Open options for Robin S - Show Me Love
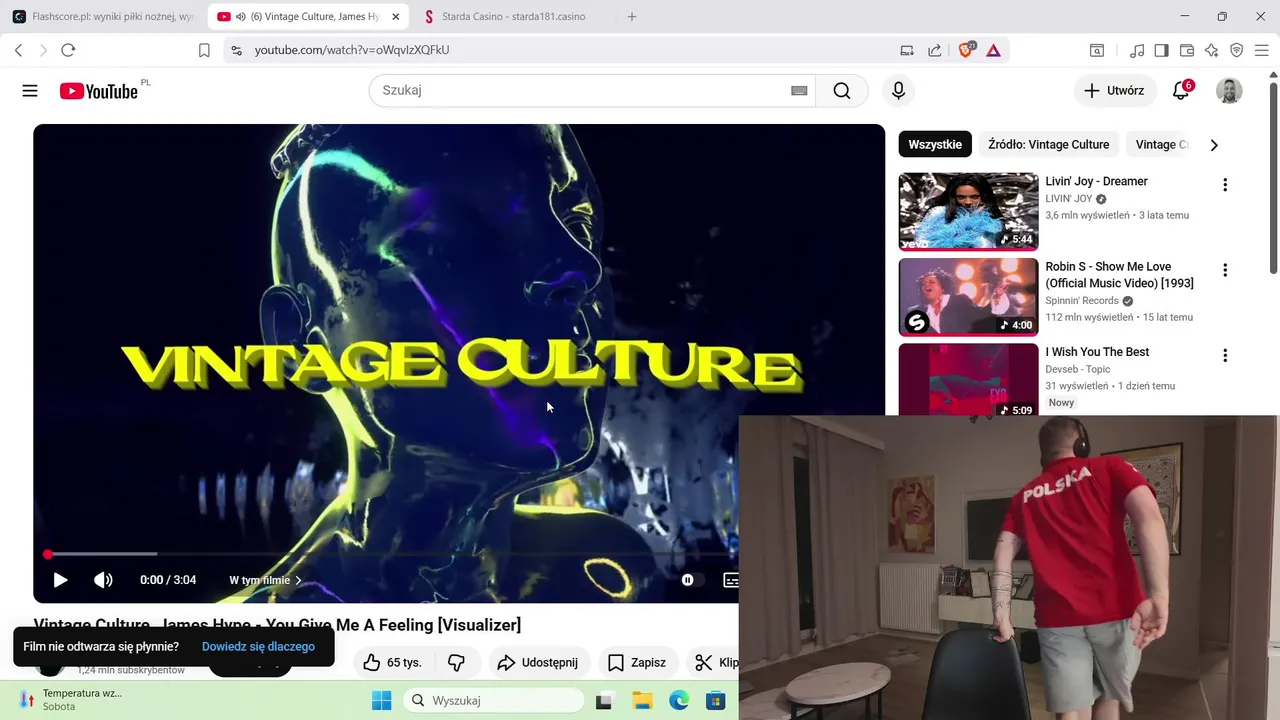Screen dimensions: 1280x720 [1225, 270]
